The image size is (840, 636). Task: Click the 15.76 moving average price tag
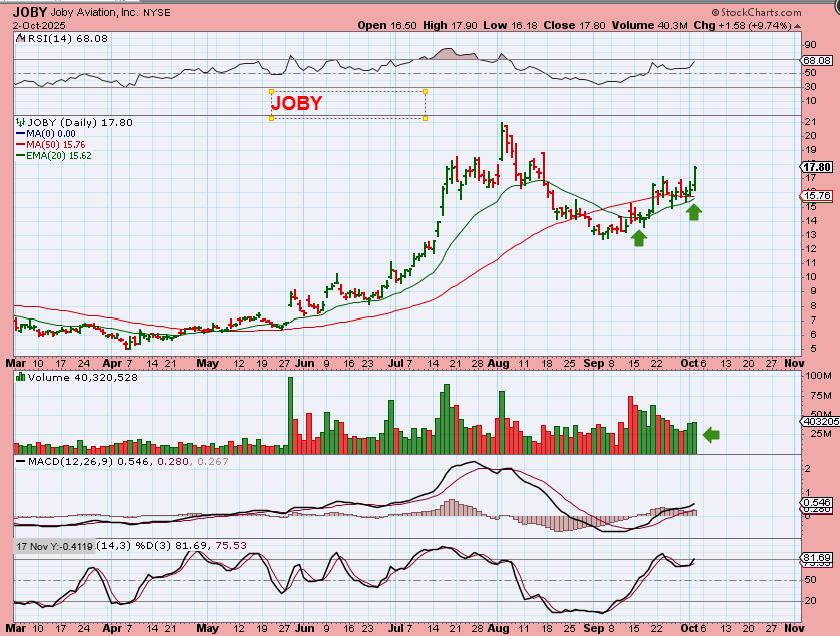tap(817, 196)
